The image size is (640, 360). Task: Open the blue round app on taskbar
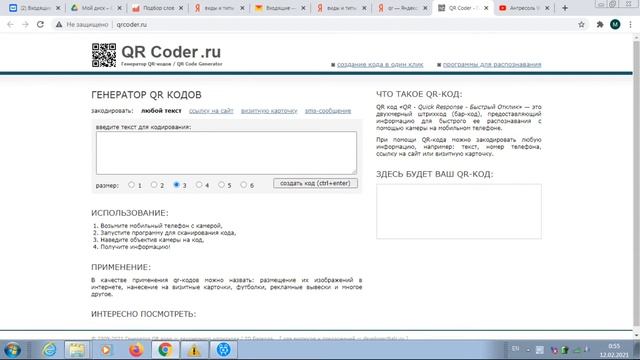click(223, 350)
